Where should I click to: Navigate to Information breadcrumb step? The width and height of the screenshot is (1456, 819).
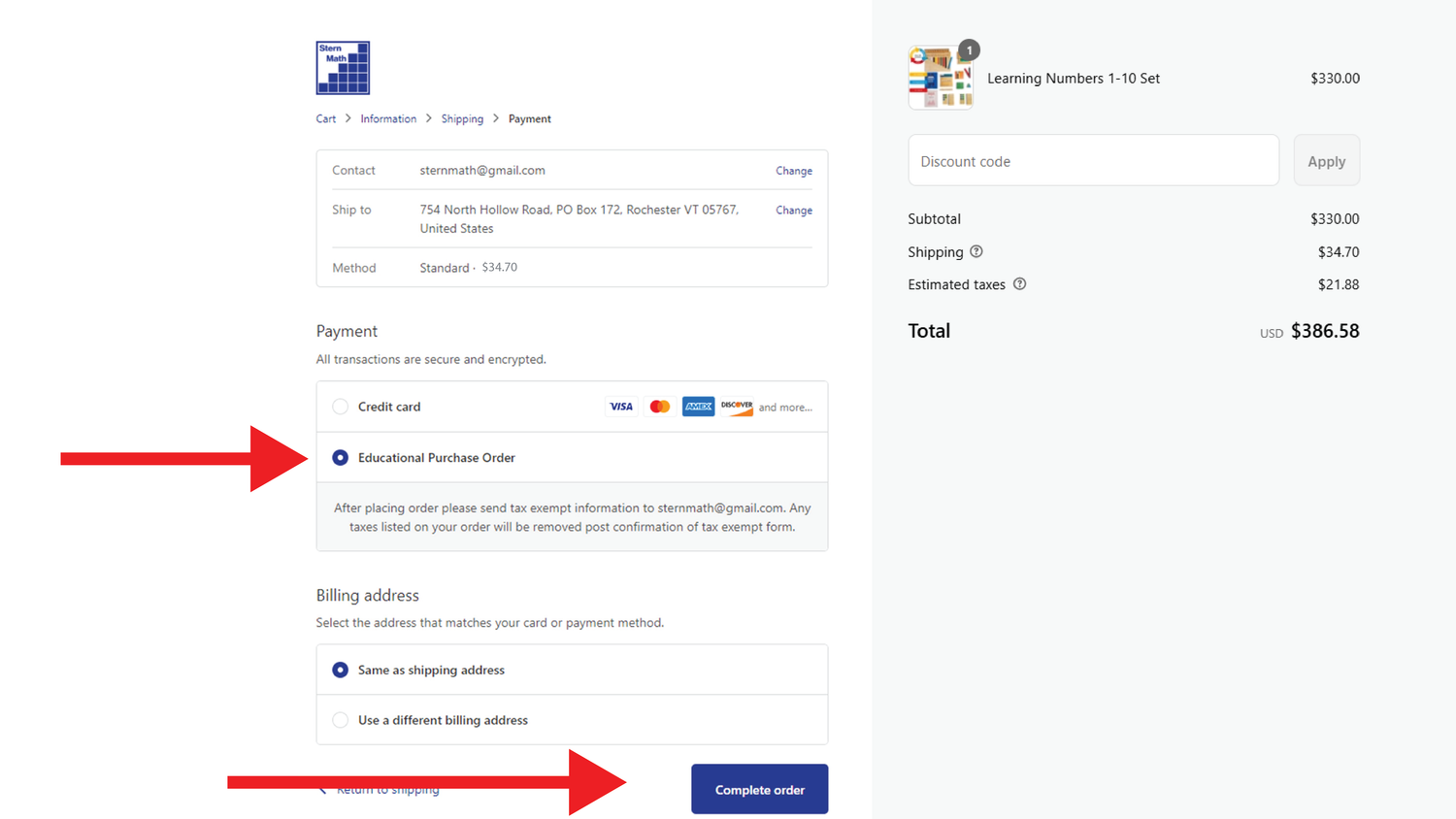[388, 119]
